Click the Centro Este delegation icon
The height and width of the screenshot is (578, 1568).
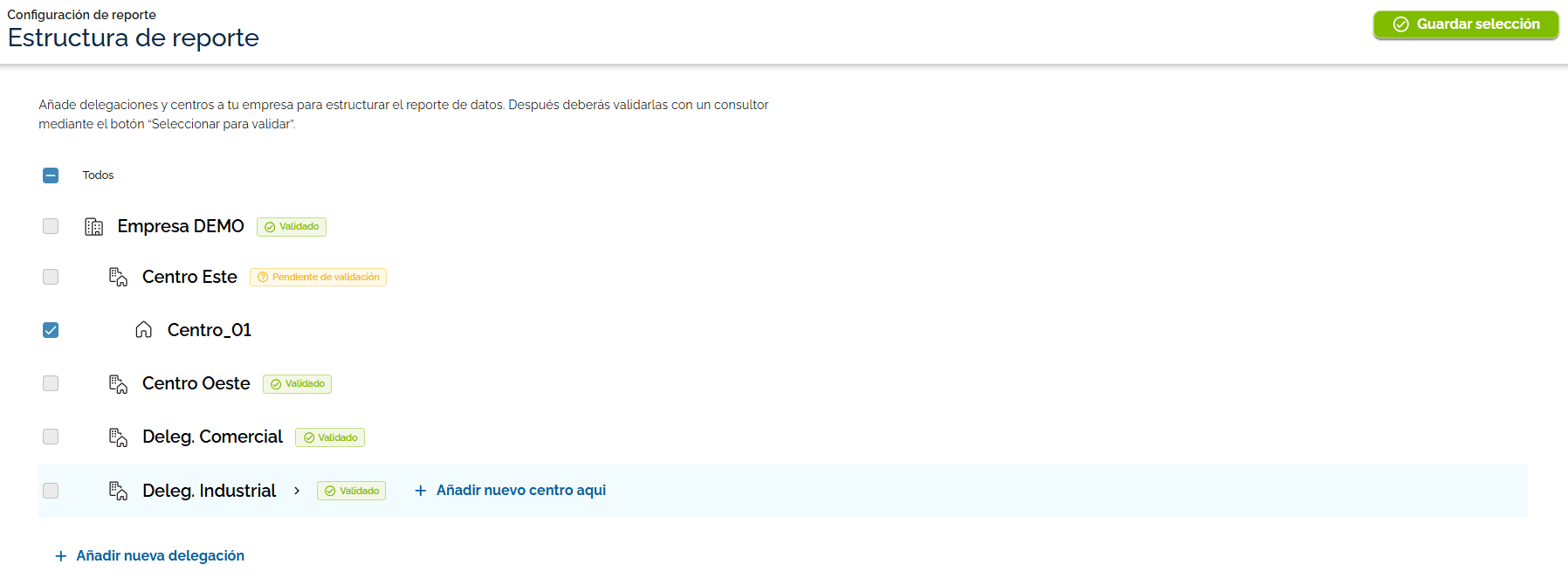tap(118, 277)
